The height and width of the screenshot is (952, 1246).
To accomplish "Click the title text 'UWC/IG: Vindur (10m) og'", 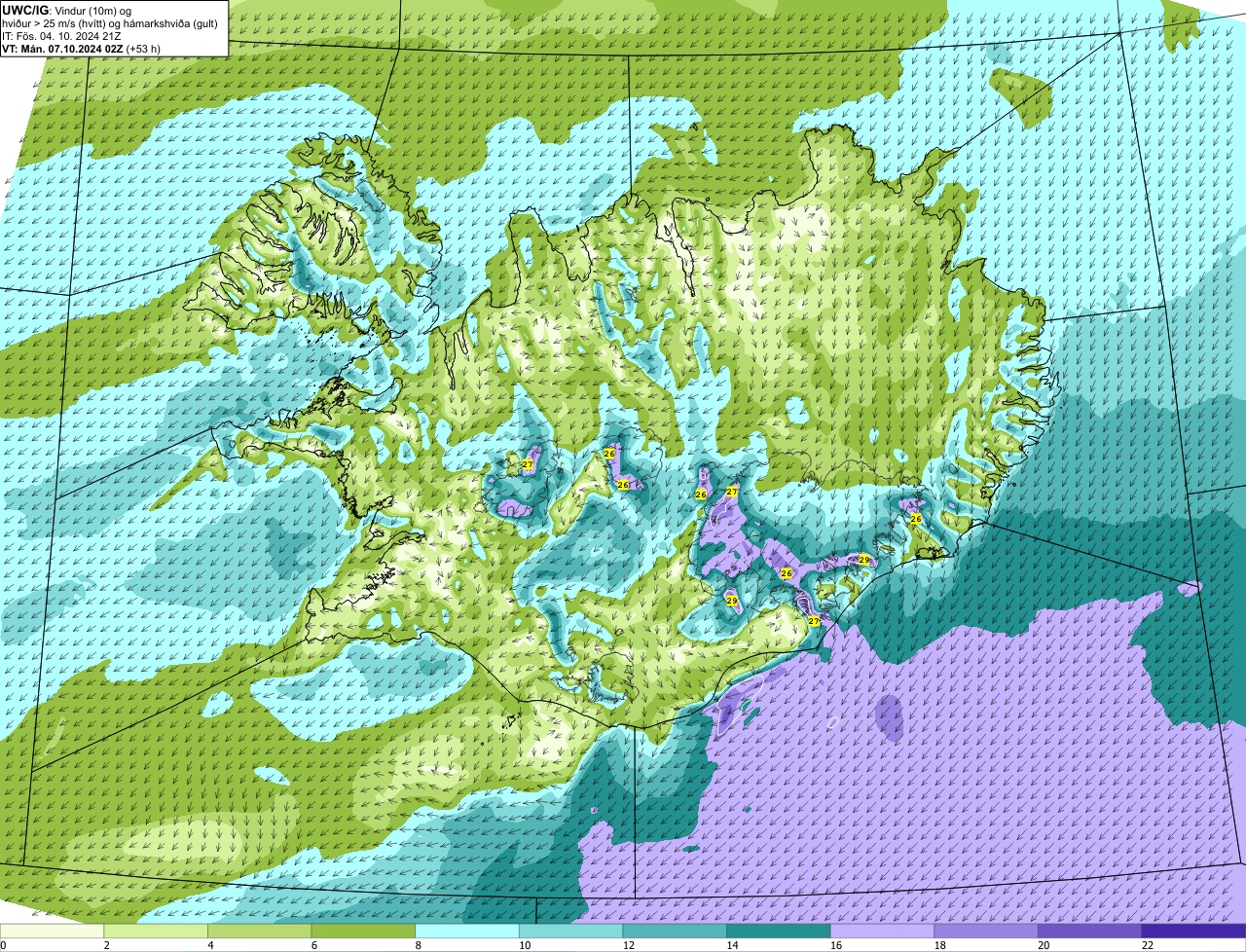I will pyautogui.click(x=66, y=10).
